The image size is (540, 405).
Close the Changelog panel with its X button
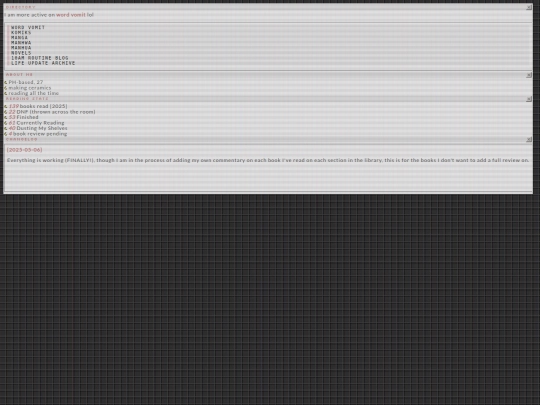(x=529, y=139)
